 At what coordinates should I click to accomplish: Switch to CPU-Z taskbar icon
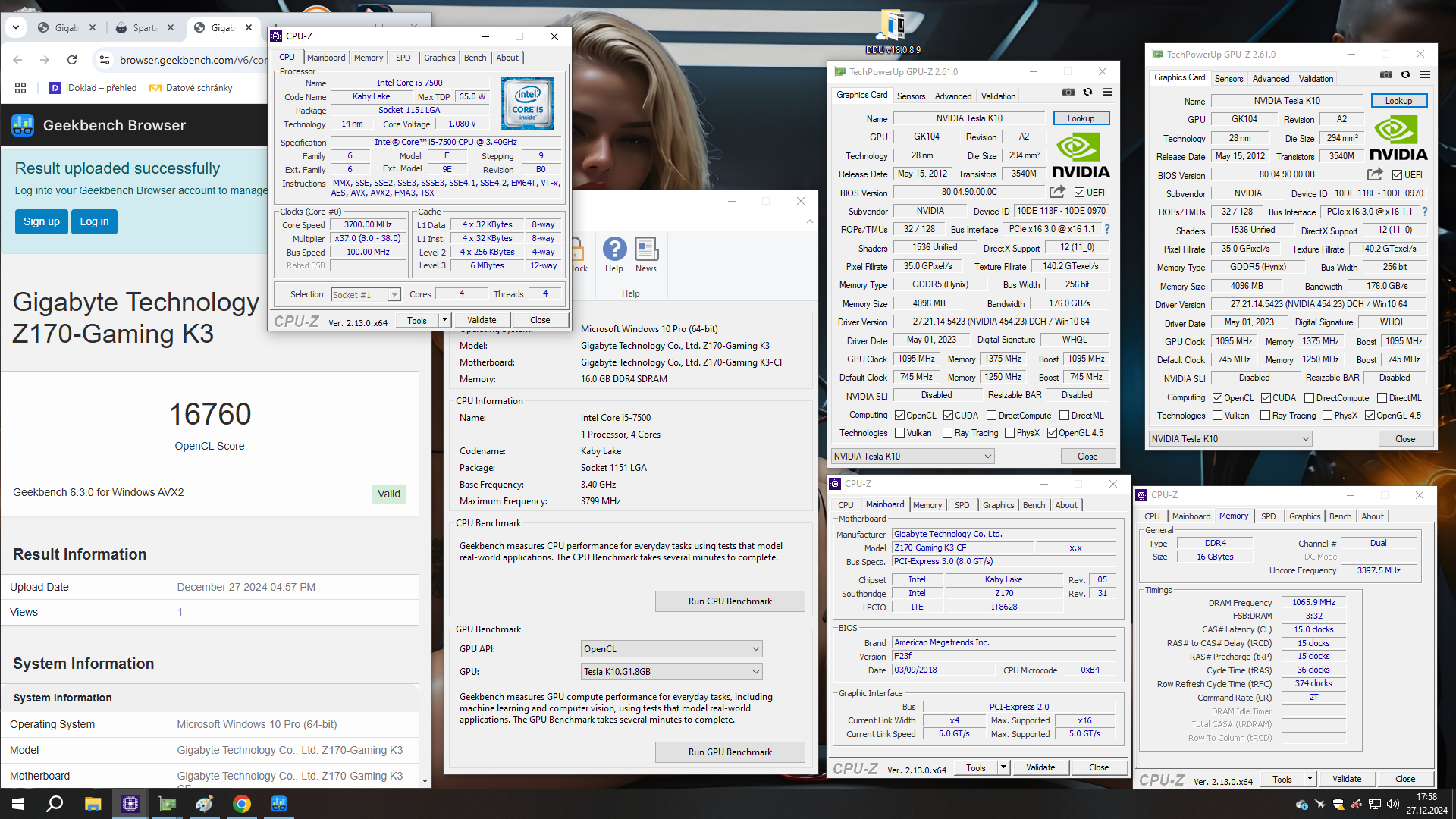130,804
